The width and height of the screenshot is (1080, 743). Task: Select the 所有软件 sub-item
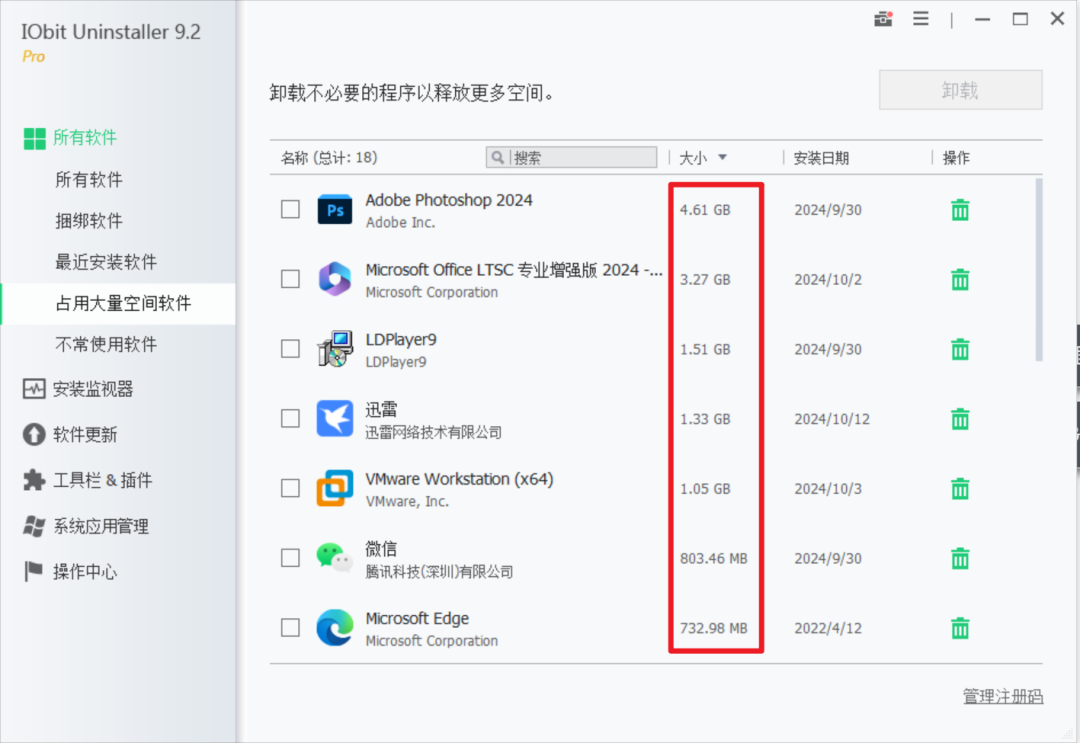(89, 180)
